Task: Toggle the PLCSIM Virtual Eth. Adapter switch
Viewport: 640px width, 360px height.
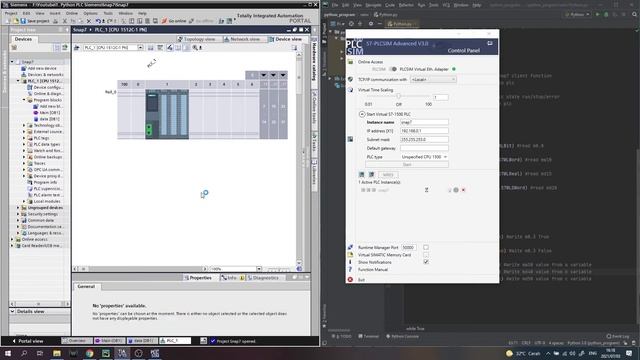Action: (x=393, y=69)
